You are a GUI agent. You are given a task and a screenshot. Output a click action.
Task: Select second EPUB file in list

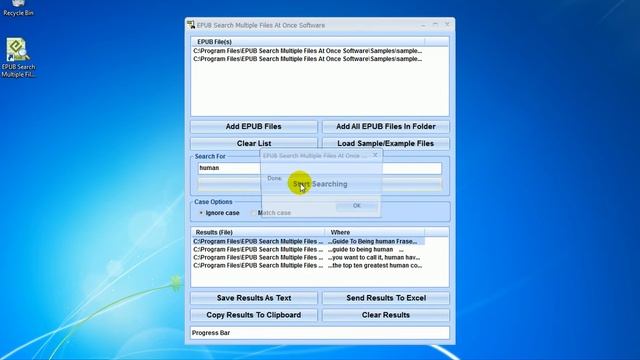(308, 59)
